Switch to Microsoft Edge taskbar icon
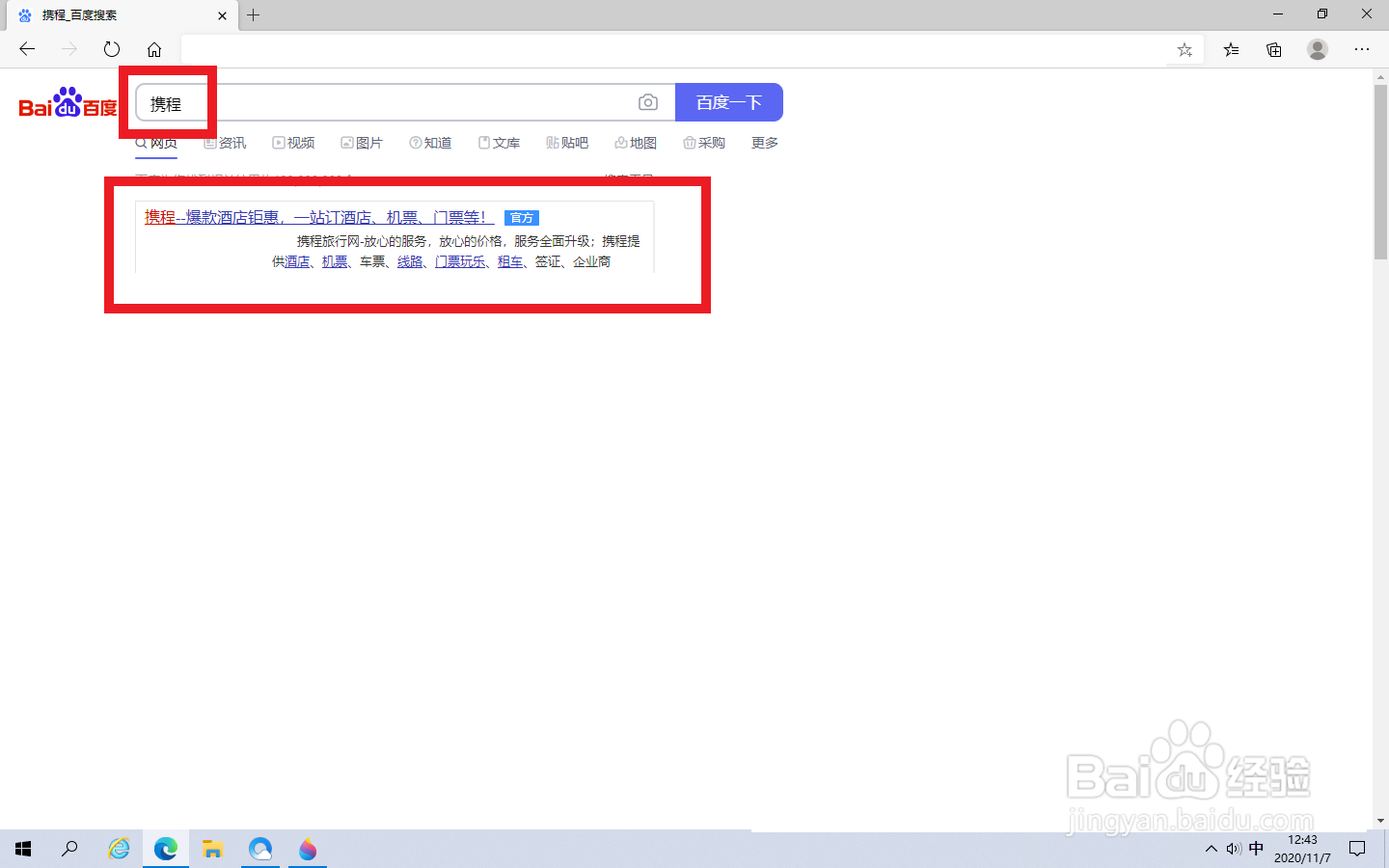This screenshot has width=1389, height=868. (166, 849)
